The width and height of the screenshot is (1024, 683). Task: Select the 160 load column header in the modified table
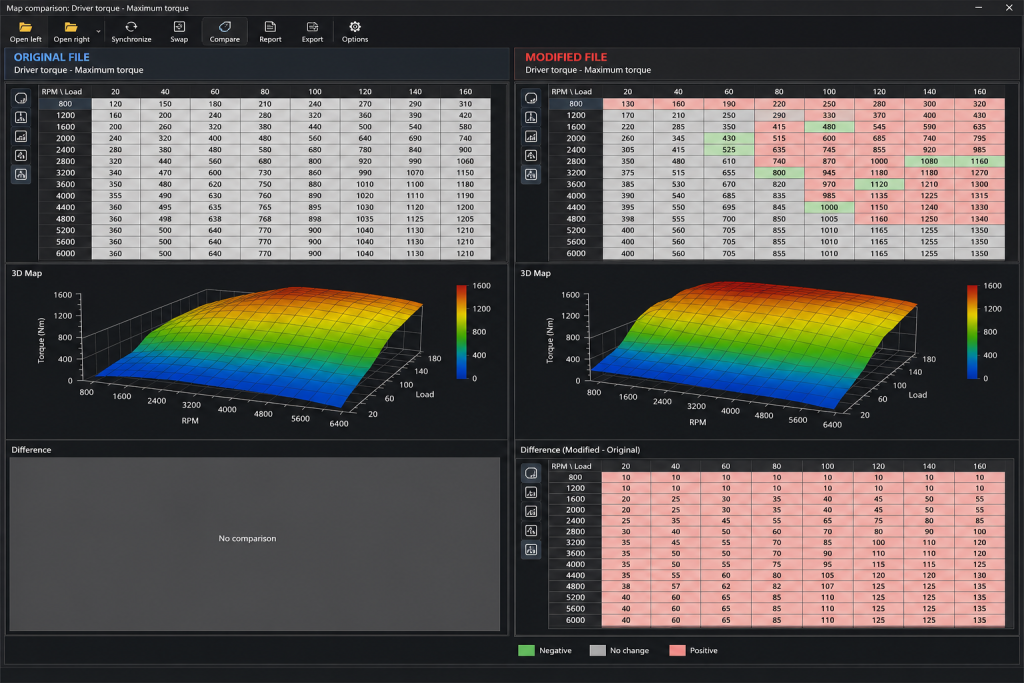[980, 92]
